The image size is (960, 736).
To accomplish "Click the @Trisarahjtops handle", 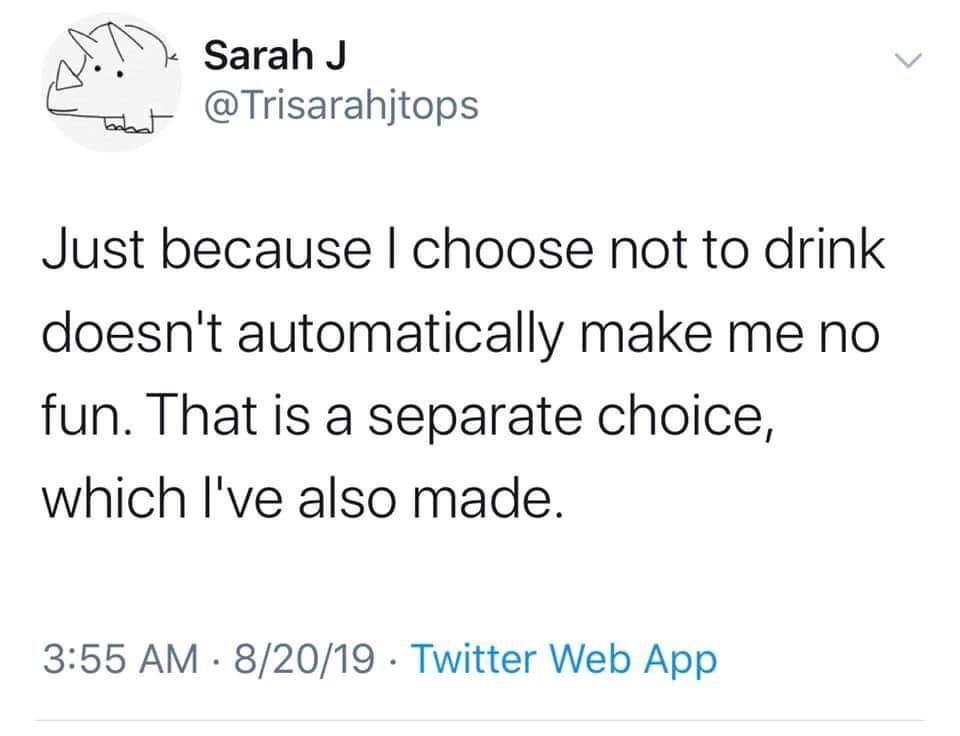I will pos(340,104).
